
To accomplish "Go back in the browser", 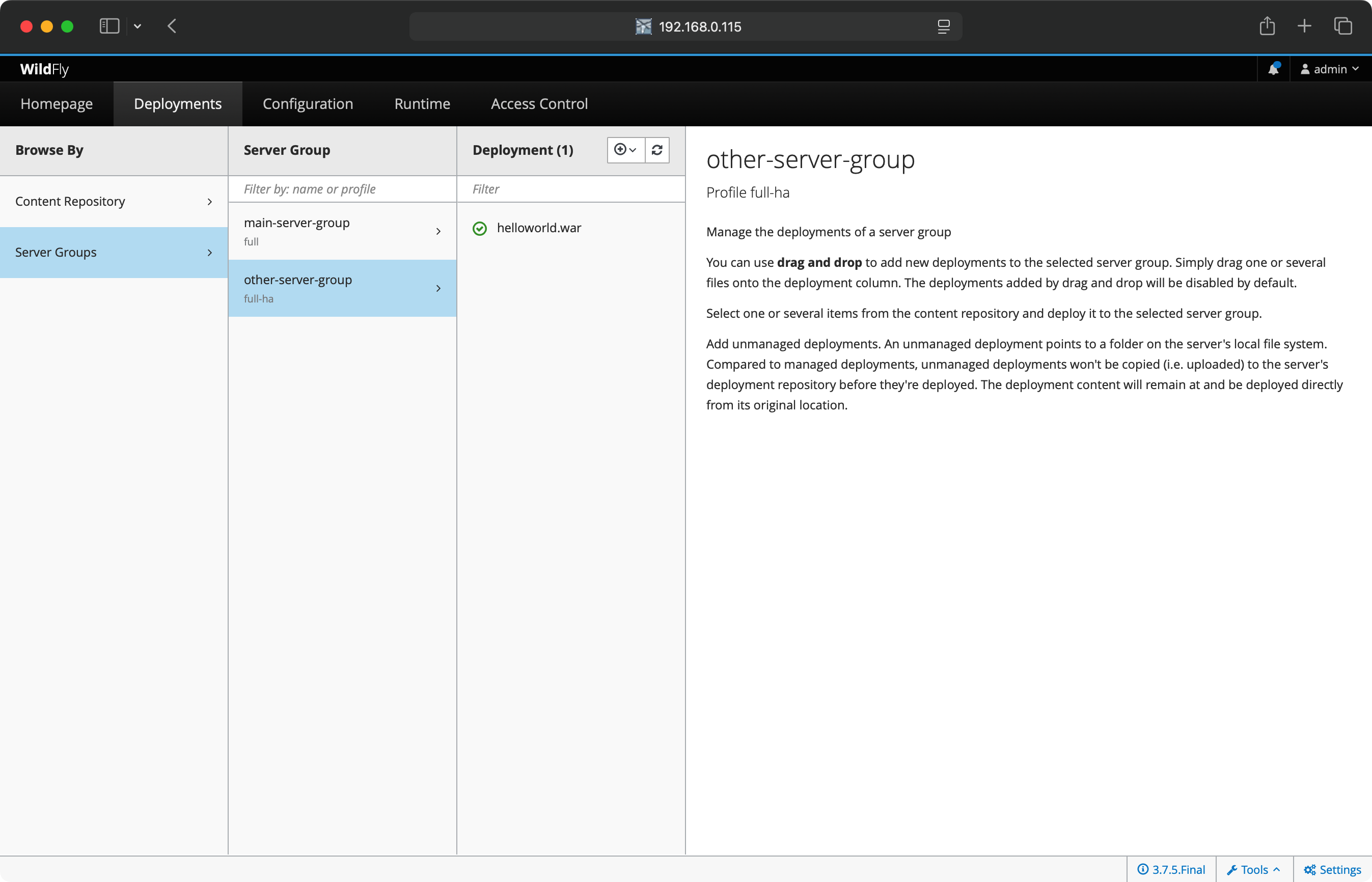I will coord(172,26).
